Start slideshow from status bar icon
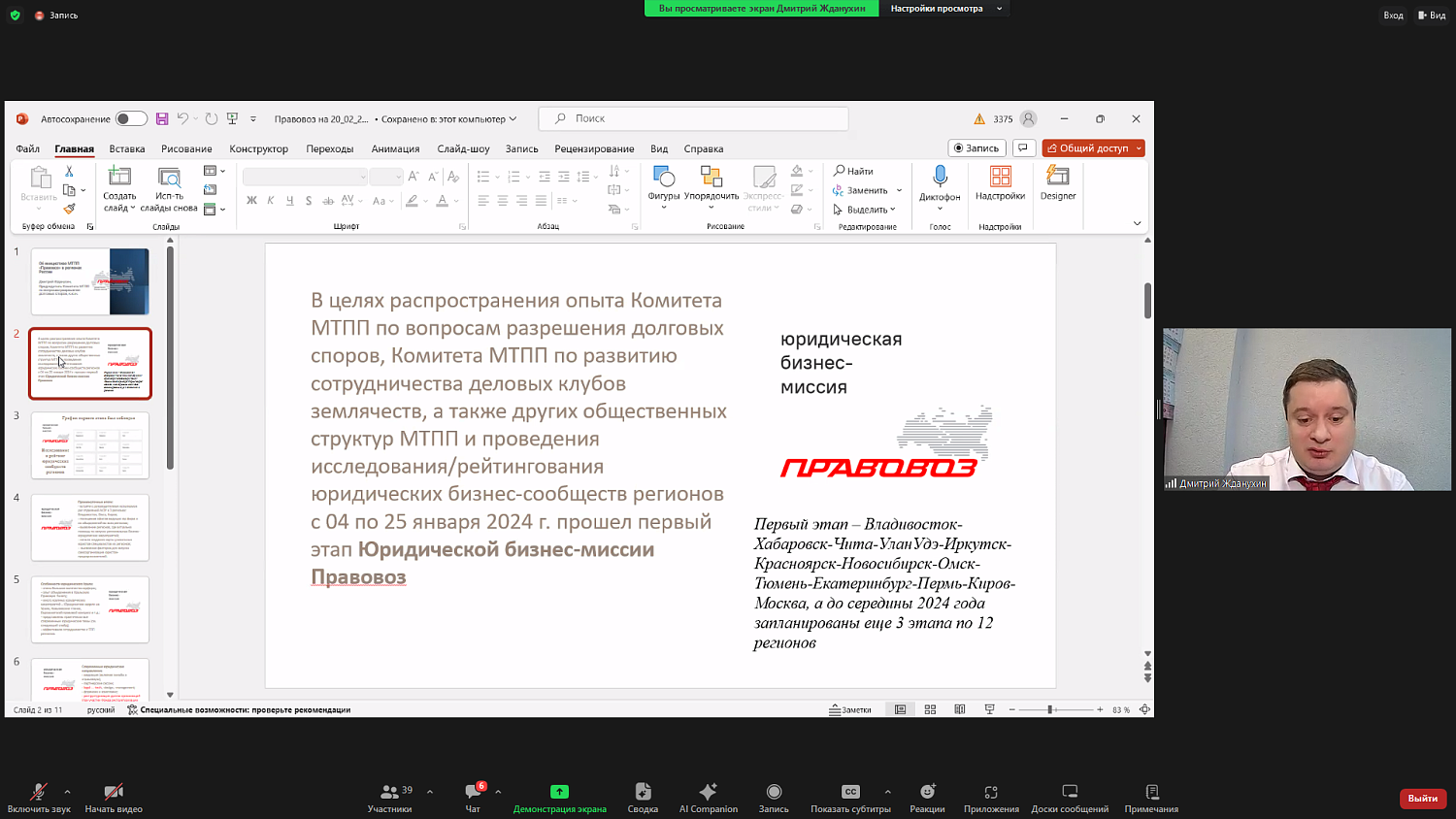The width and height of the screenshot is (1456, 819). [989, 709]
